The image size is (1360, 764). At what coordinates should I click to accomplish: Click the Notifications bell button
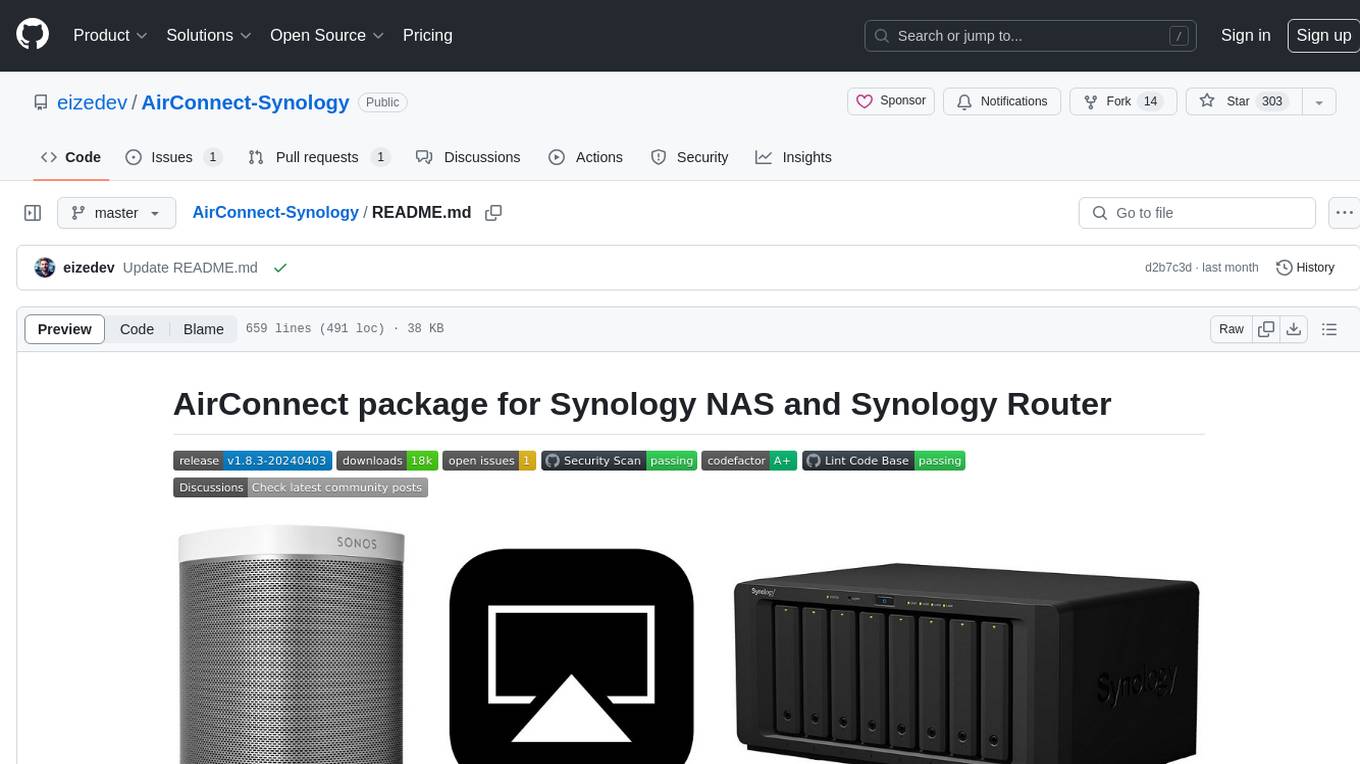(1002, 101)
